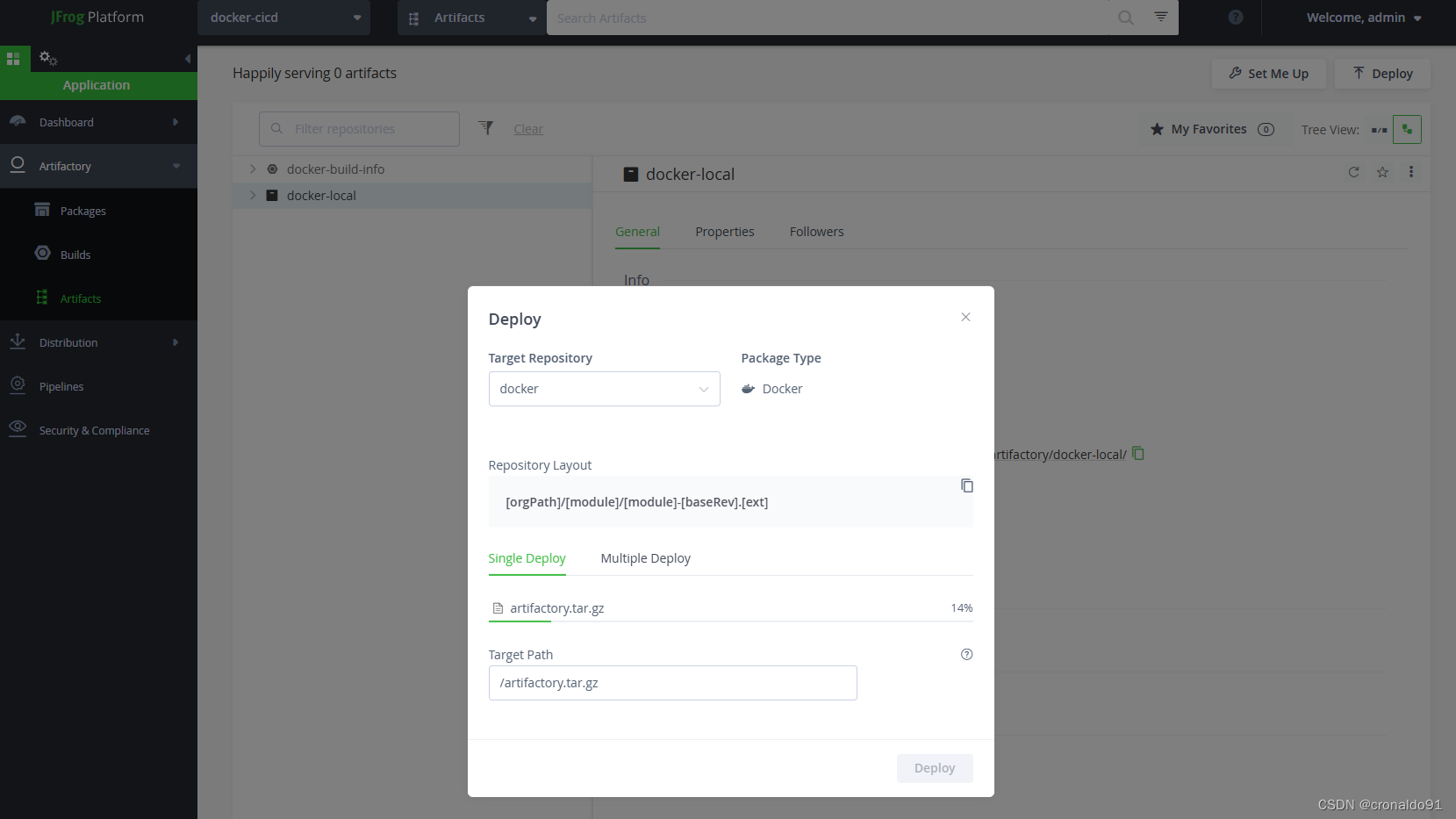Screen dimensions: 1456x819
Task: Expand the Distribution menu arrow
Action: [x=176, y=342]
